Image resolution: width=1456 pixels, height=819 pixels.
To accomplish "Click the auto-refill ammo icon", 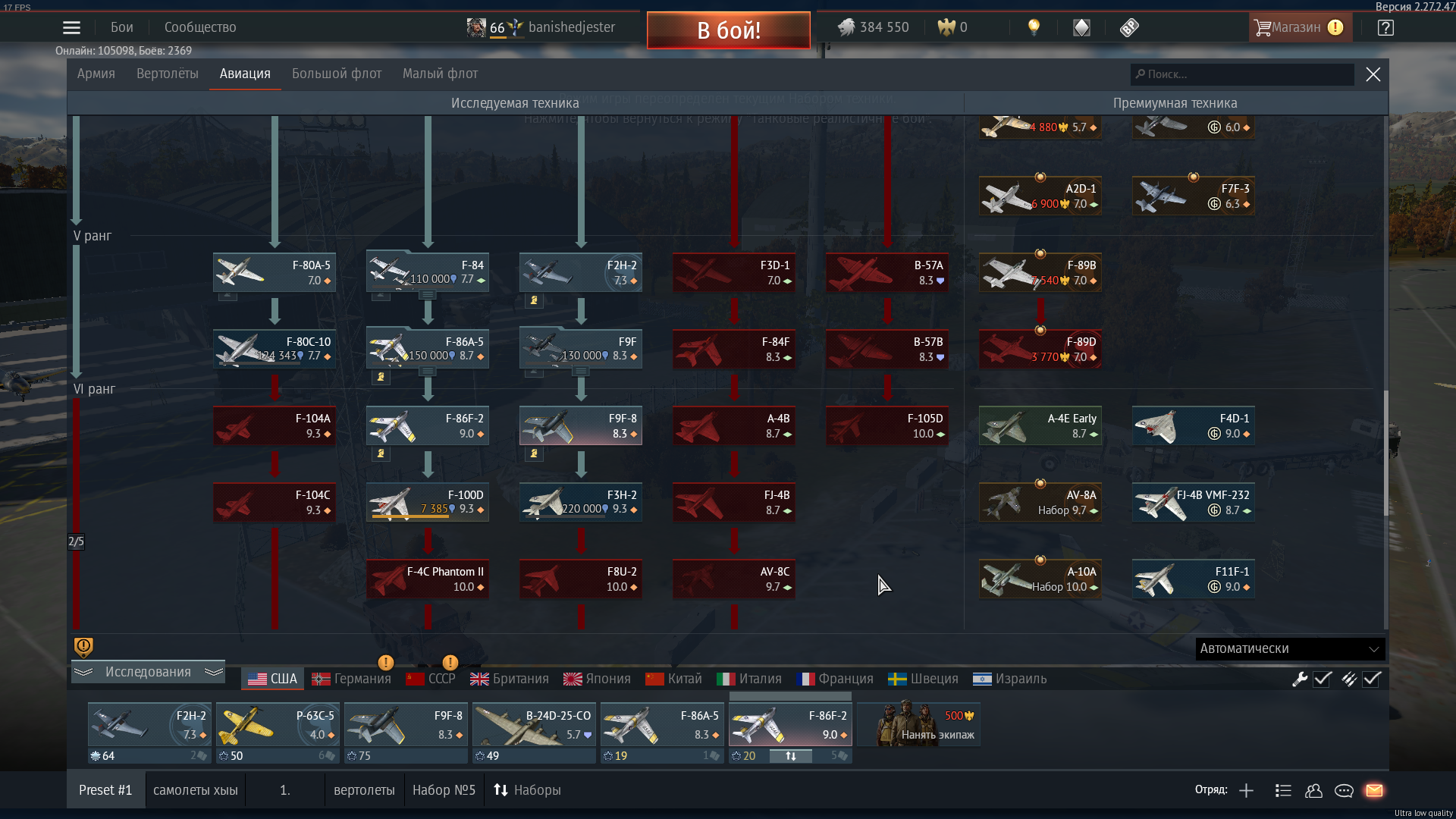I will [1348, 679].
